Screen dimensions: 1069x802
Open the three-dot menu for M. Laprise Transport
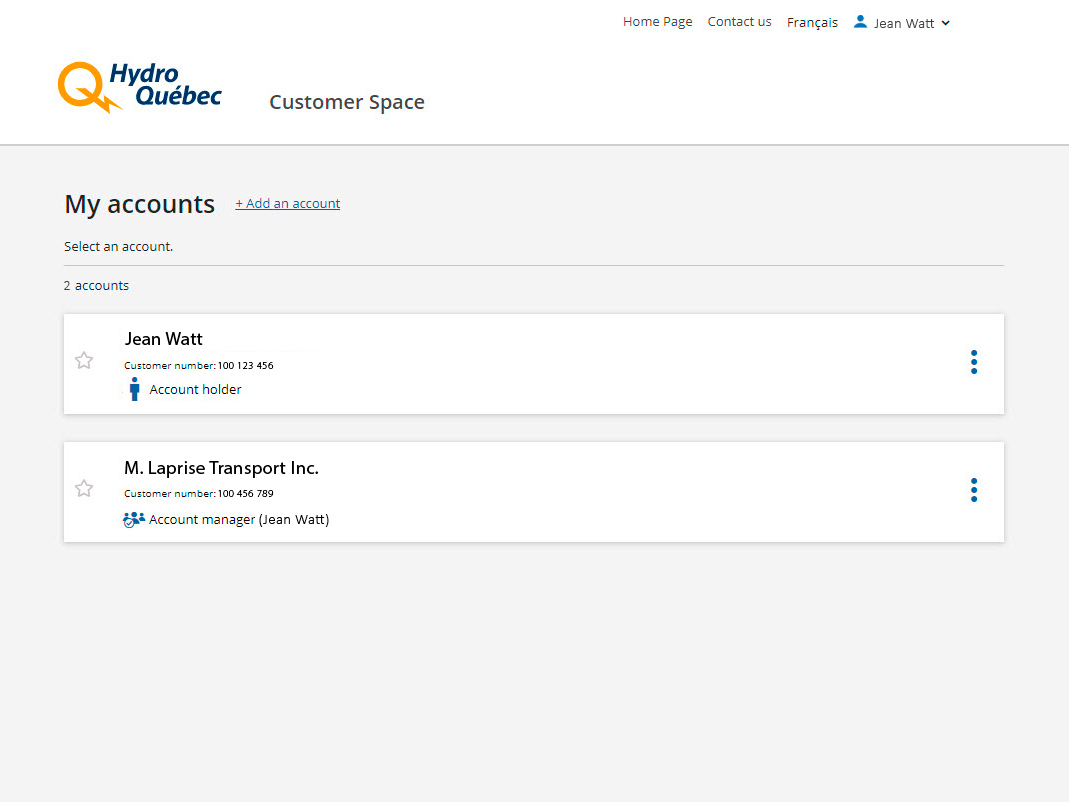point(973,490)
